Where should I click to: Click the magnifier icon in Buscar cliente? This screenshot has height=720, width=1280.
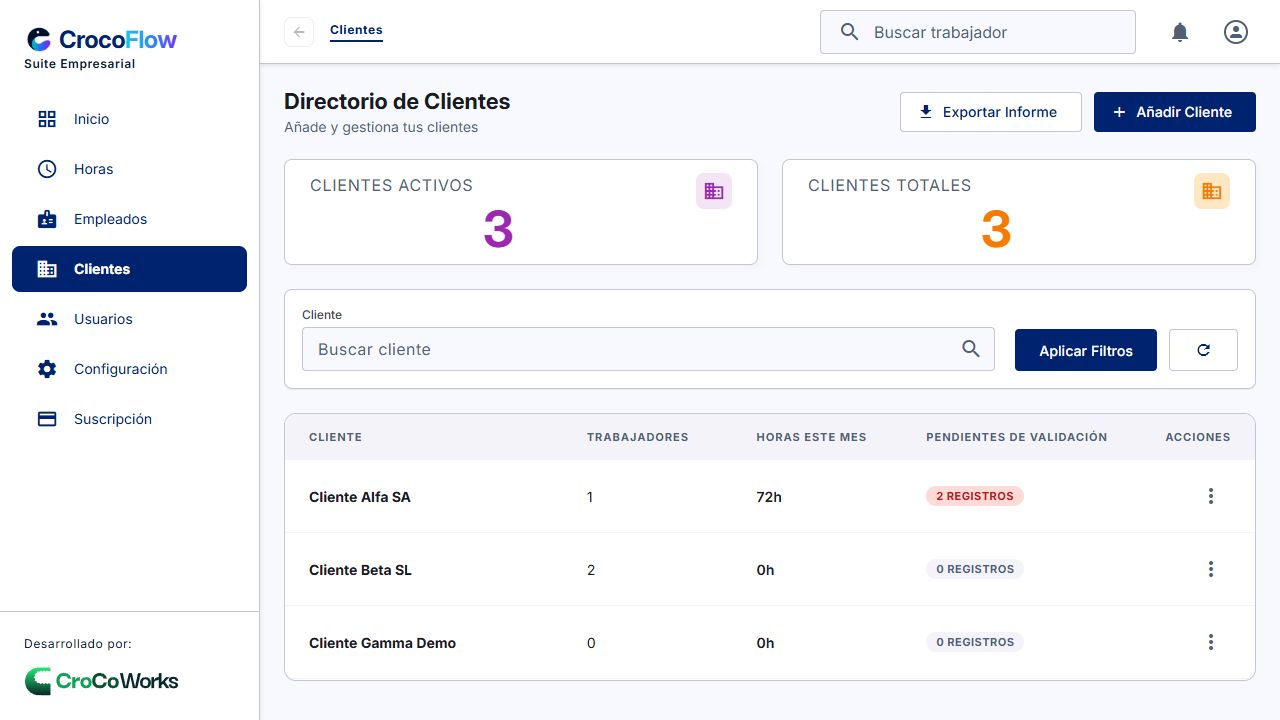pos(971,349)
